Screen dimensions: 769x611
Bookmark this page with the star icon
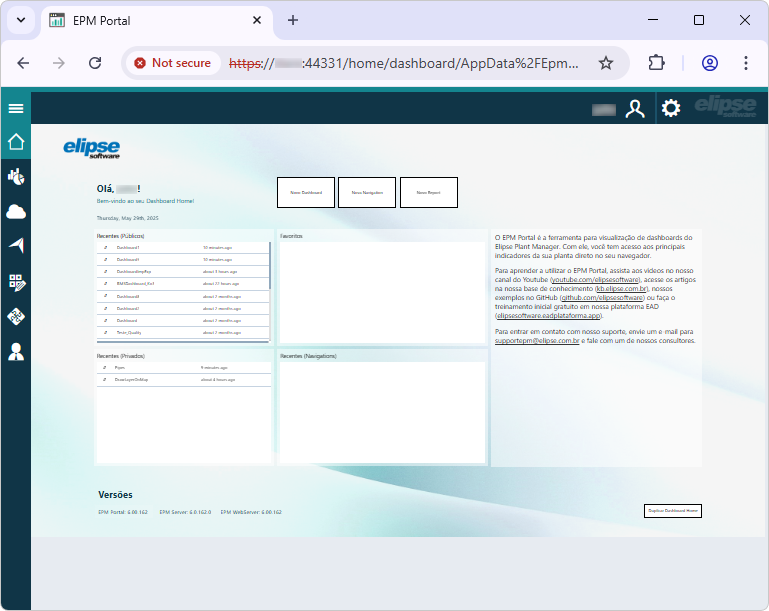(x=606, y=63)
